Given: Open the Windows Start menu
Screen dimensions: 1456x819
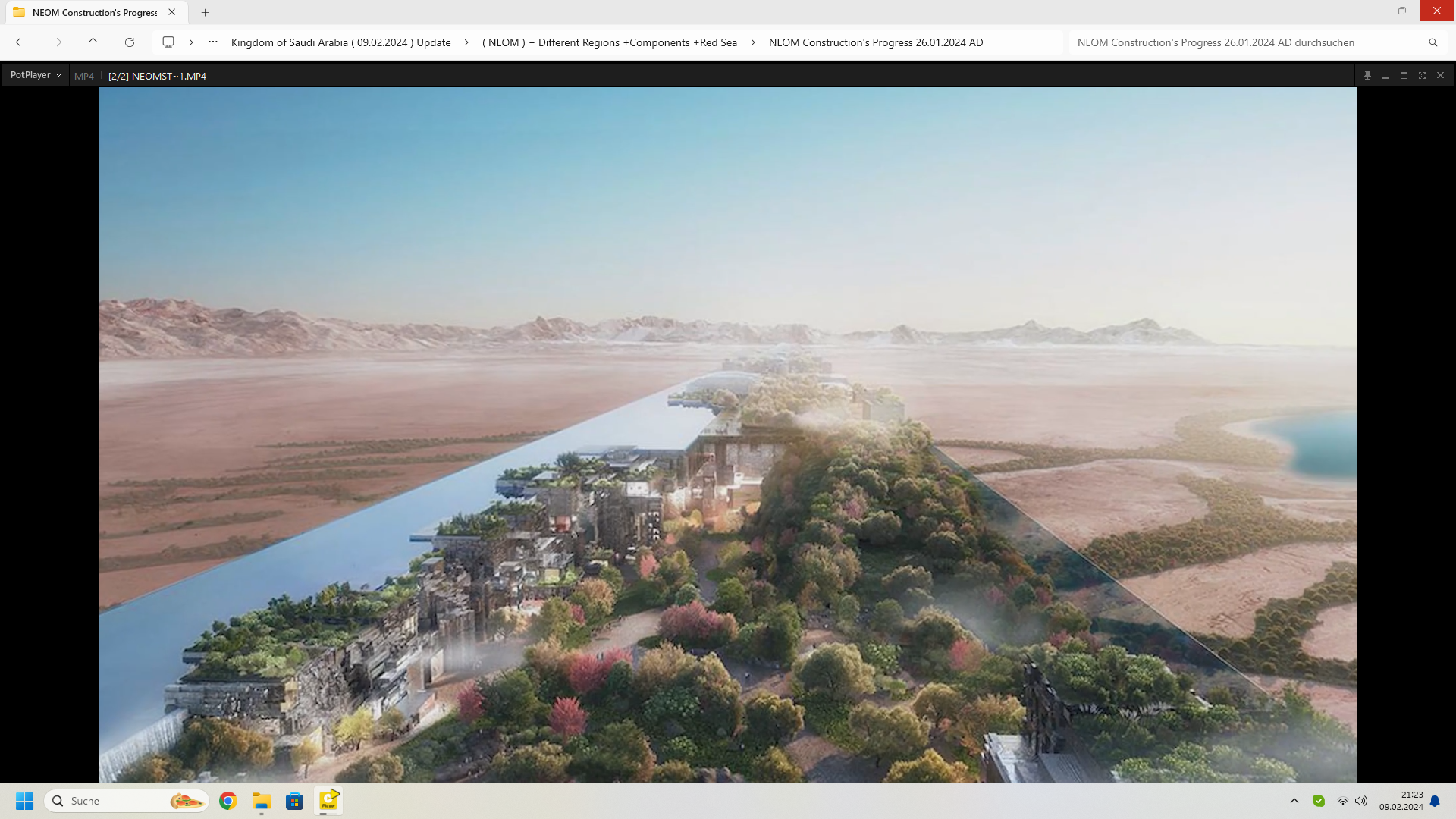Looking at the screenshot, I should coord(25,801).
